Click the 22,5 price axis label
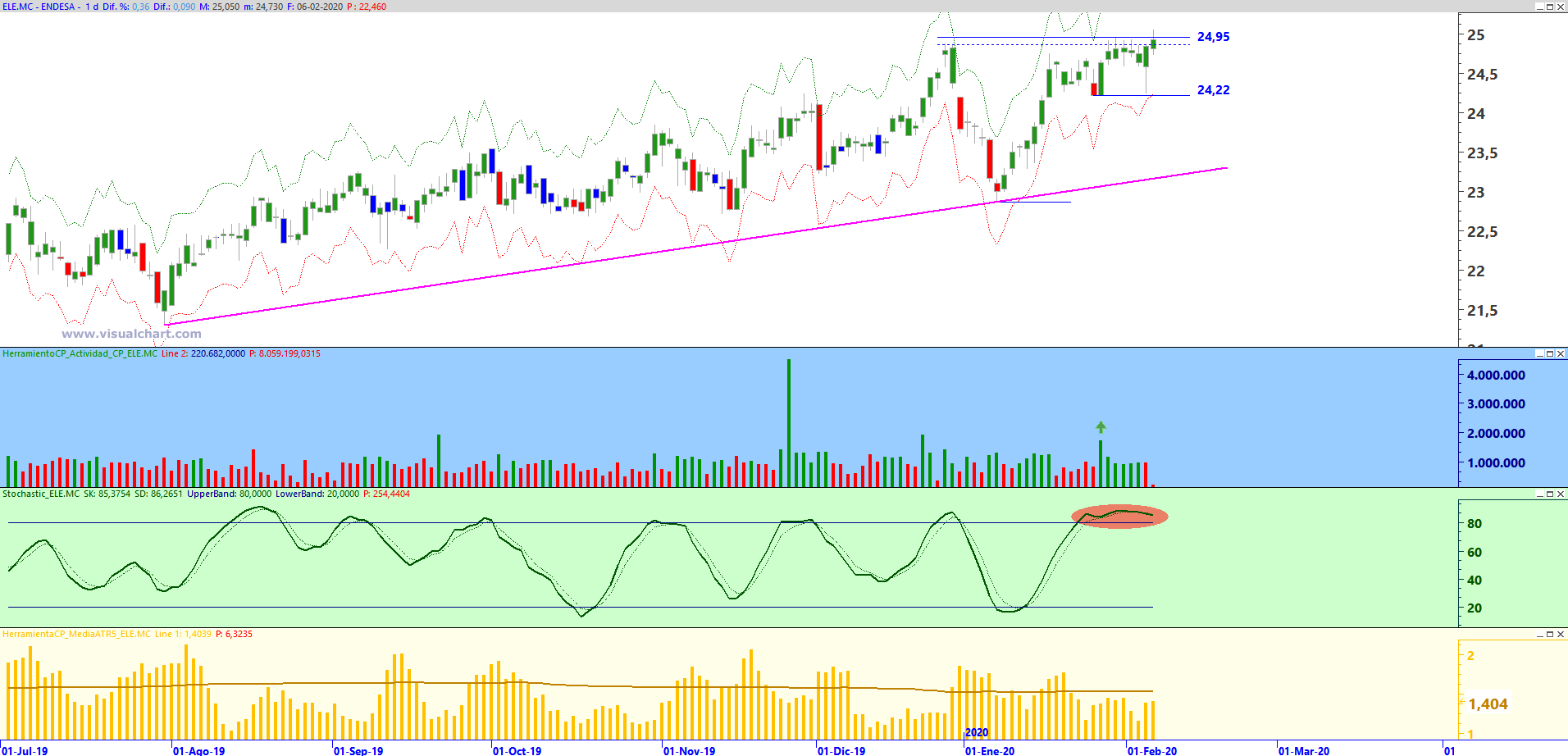The image size is (1568, 756). 1482,232
